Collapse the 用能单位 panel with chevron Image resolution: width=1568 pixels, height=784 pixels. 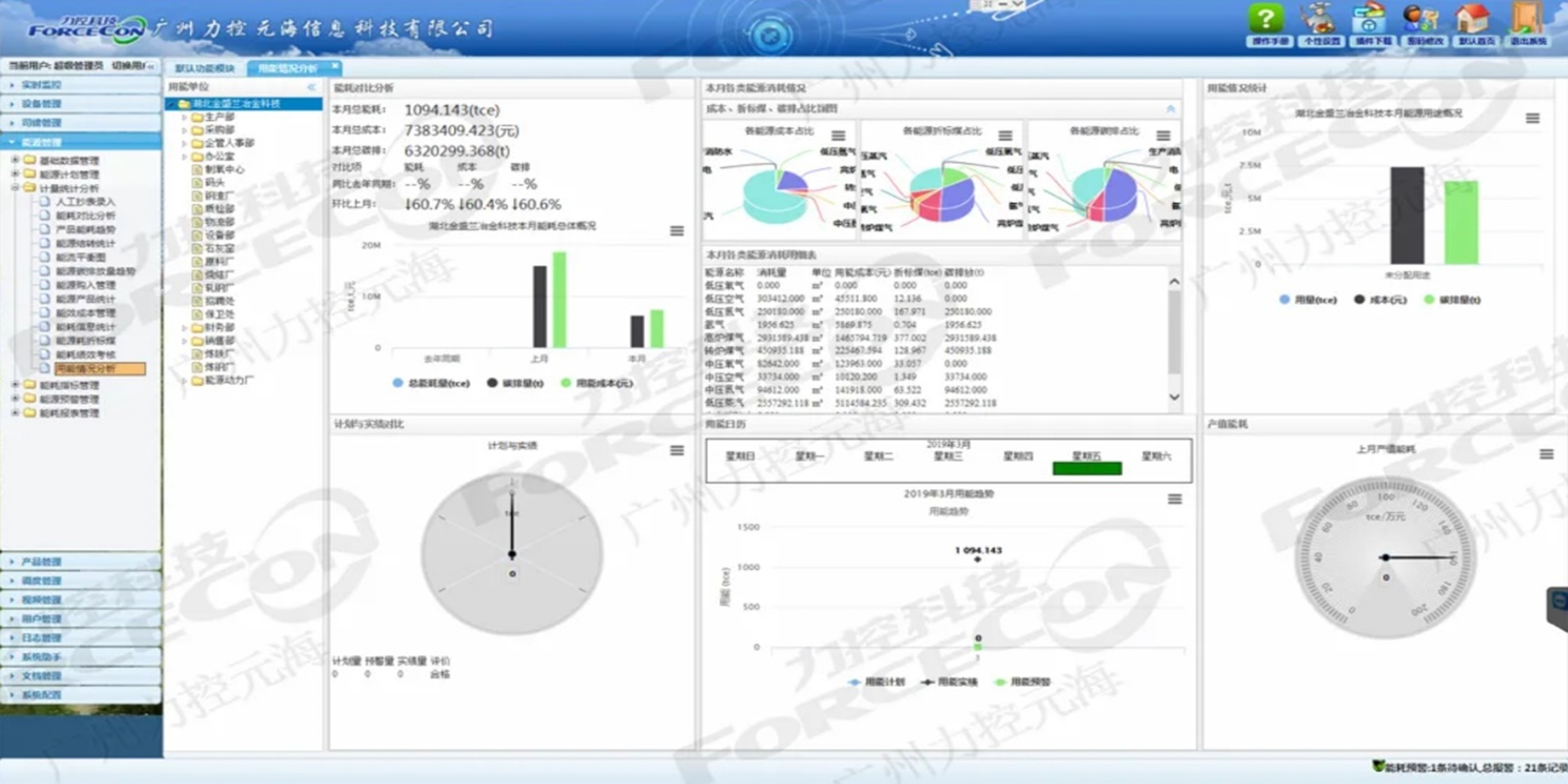point(312,87)
